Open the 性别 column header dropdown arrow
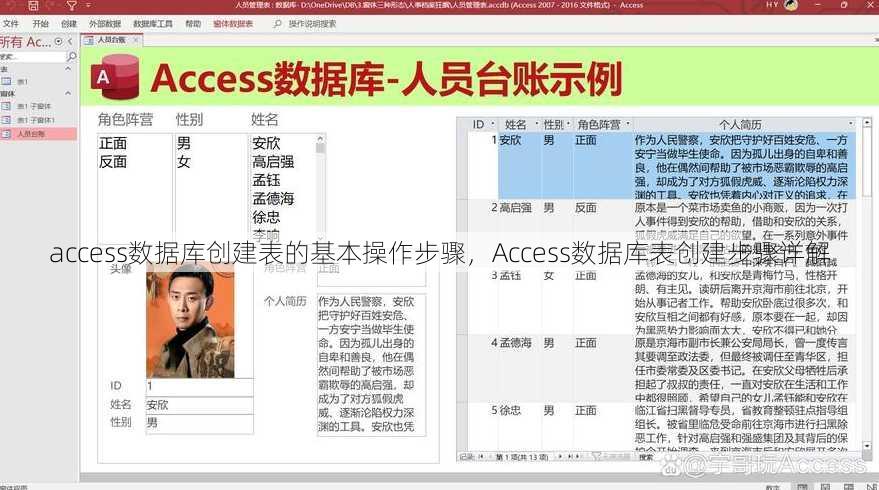Screen dimensions: 879x490 568,124
